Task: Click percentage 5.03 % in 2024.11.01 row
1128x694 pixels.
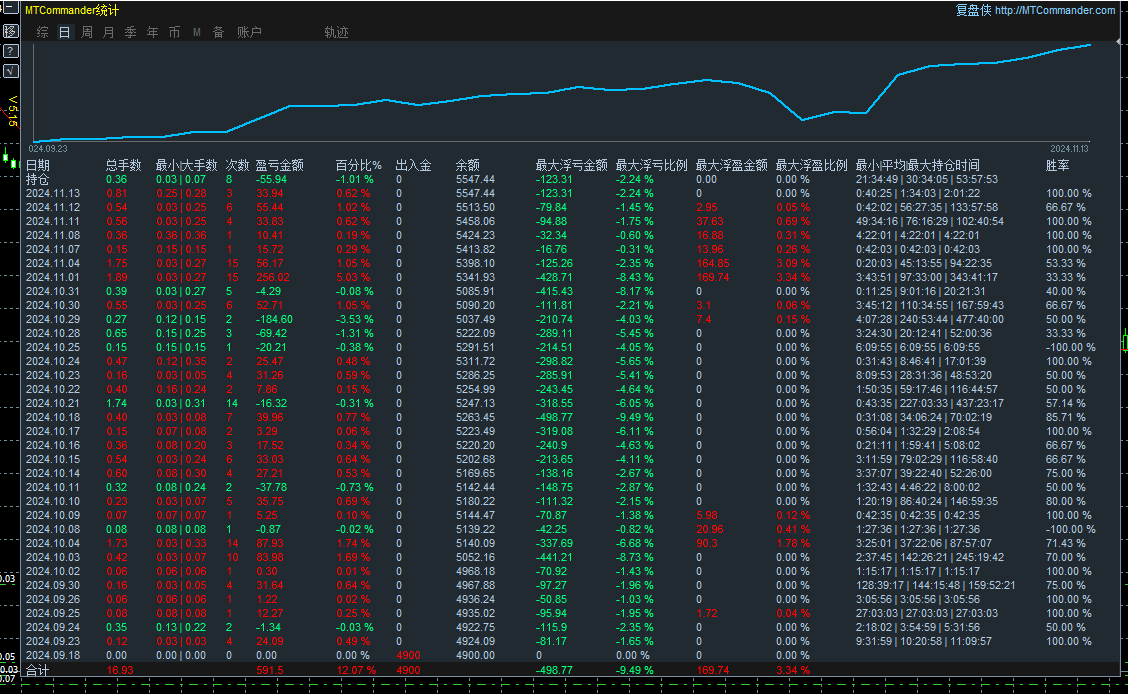Action: [353, 278]
